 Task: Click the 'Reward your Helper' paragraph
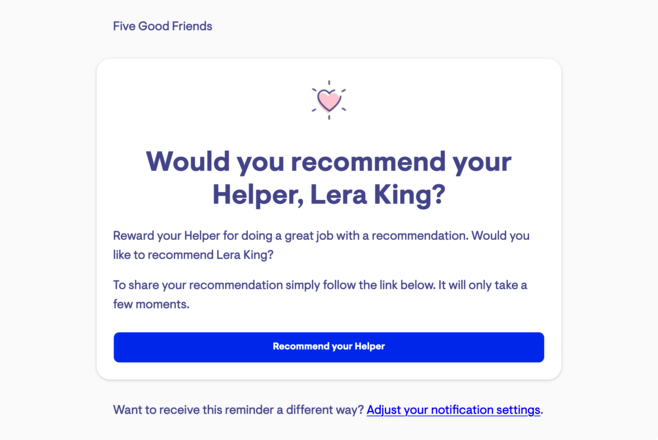pos(321,245)
